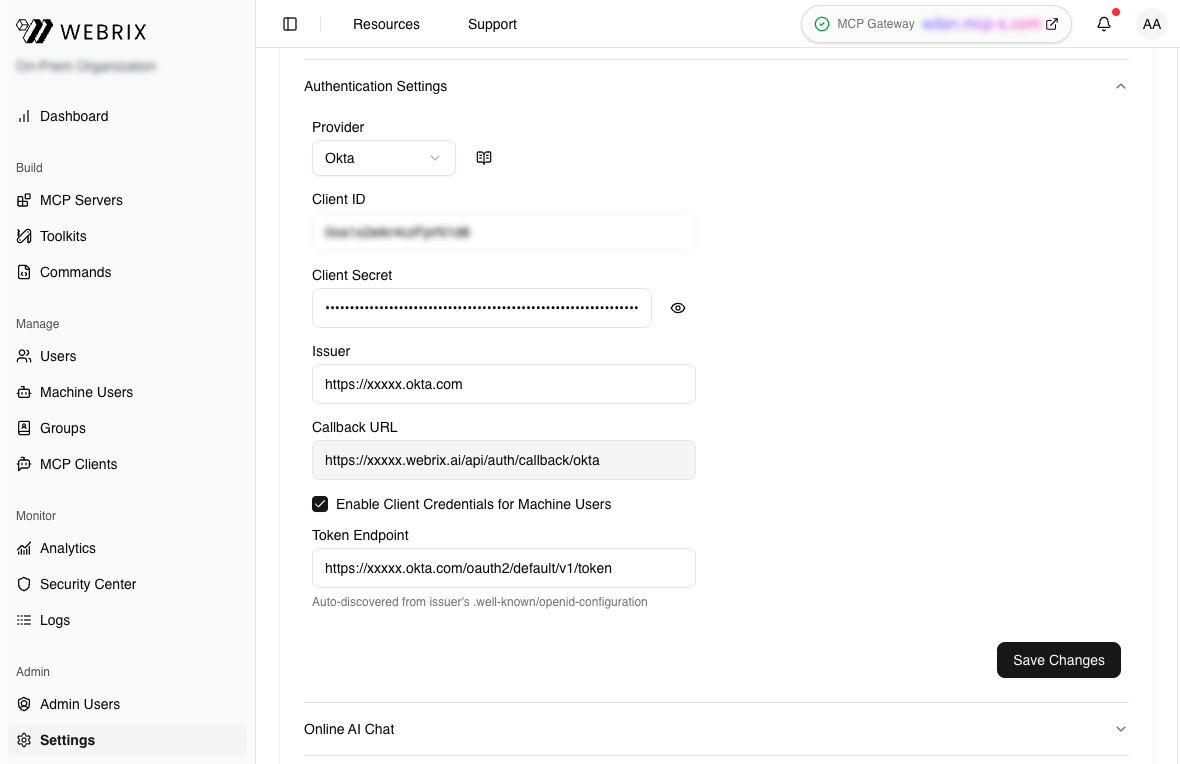The image size is (1180, 764).
Task: Expand the Online AI Chat section
Action: 1121,729
